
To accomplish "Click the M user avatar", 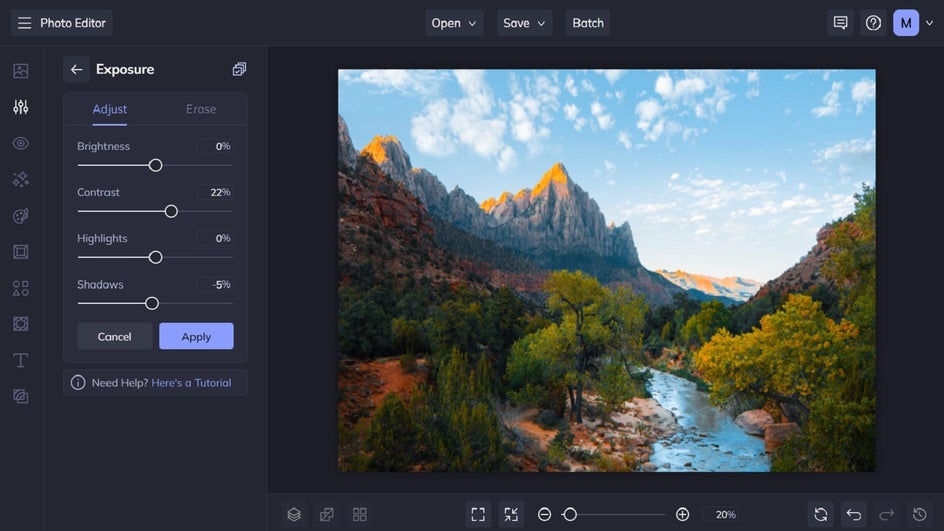I will (905, 23).
